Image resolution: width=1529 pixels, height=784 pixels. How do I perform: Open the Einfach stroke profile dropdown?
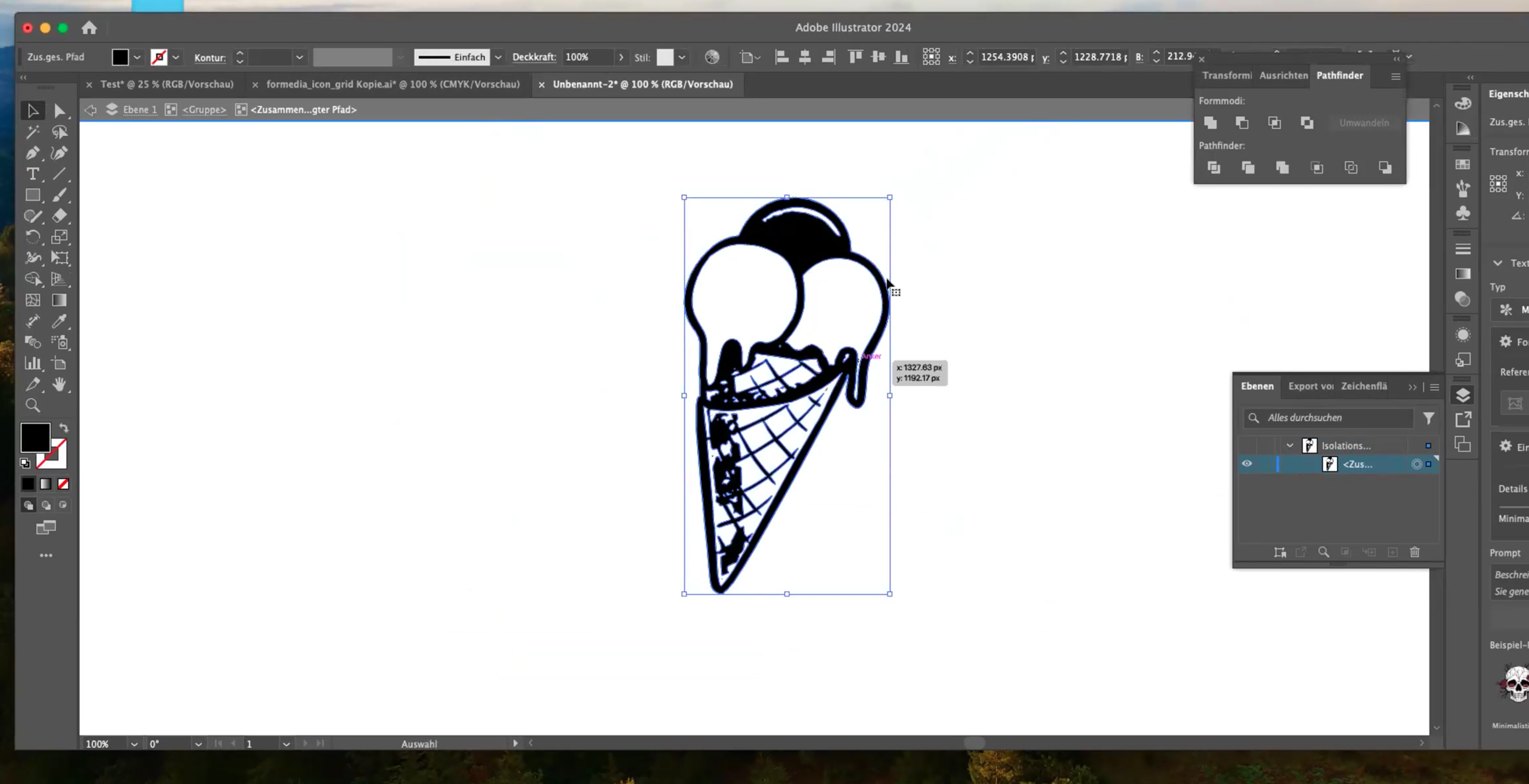pos(498,57)
